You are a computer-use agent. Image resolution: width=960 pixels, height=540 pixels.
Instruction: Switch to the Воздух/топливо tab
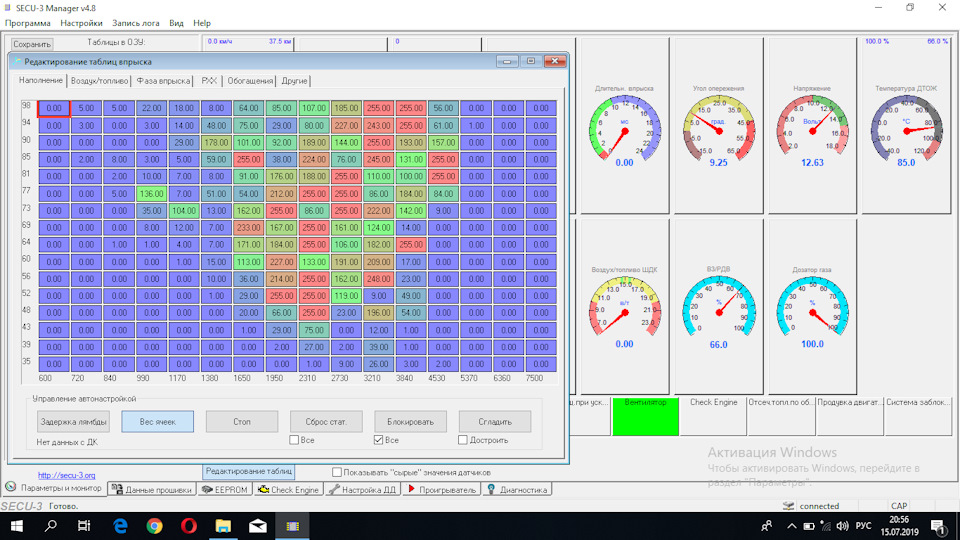99,81
